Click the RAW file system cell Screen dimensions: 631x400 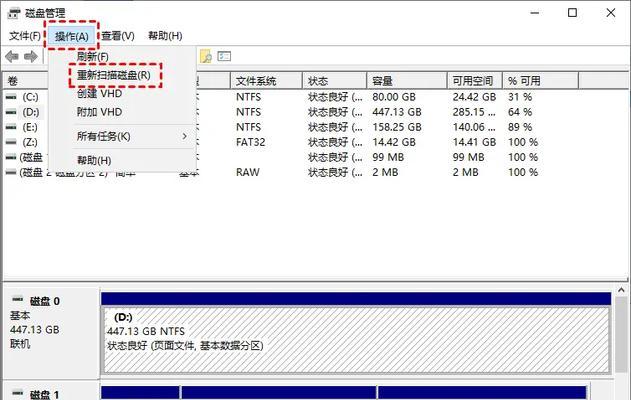(247, 172)
